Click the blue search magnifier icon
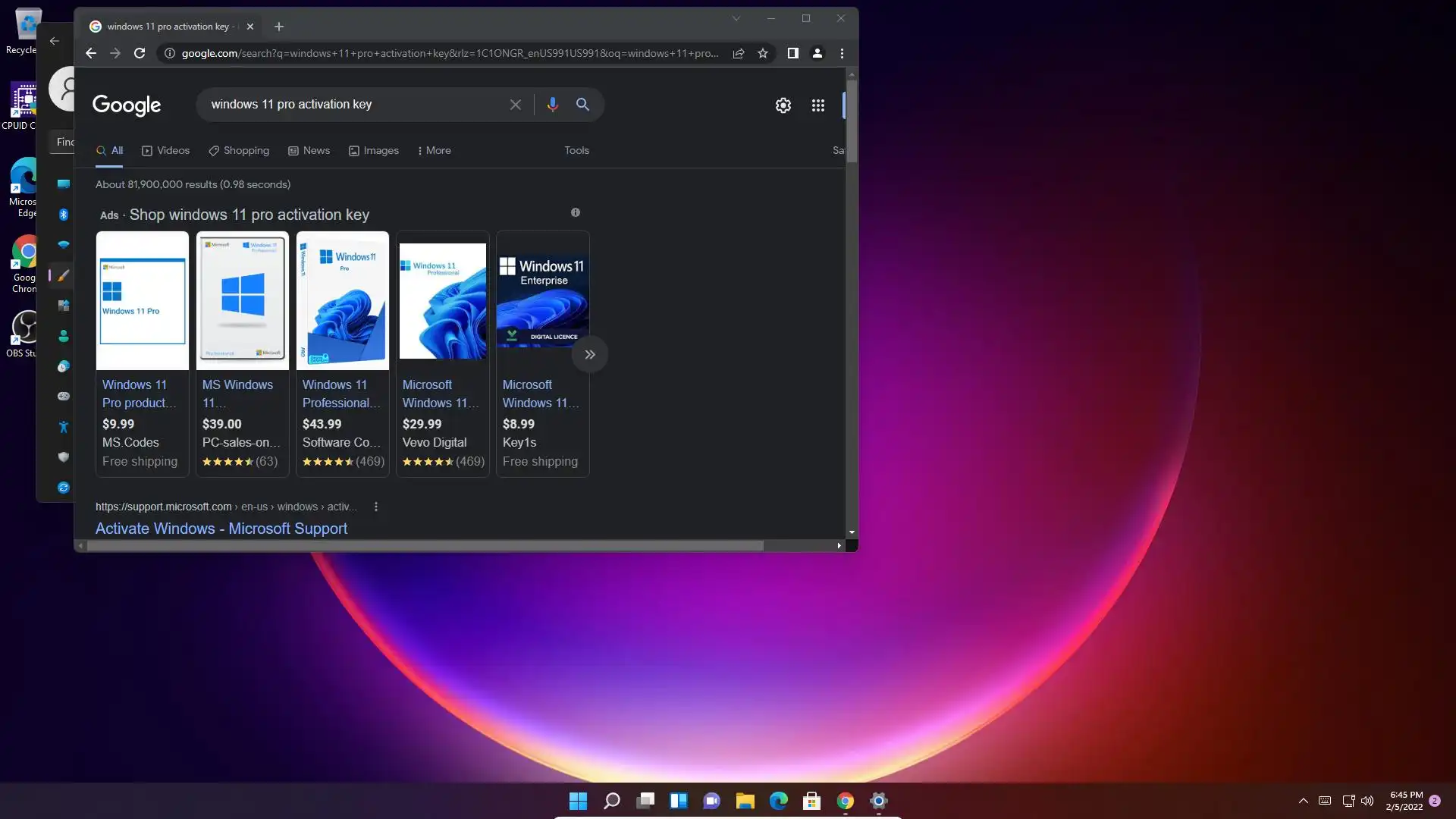 [x=582, y=105]
